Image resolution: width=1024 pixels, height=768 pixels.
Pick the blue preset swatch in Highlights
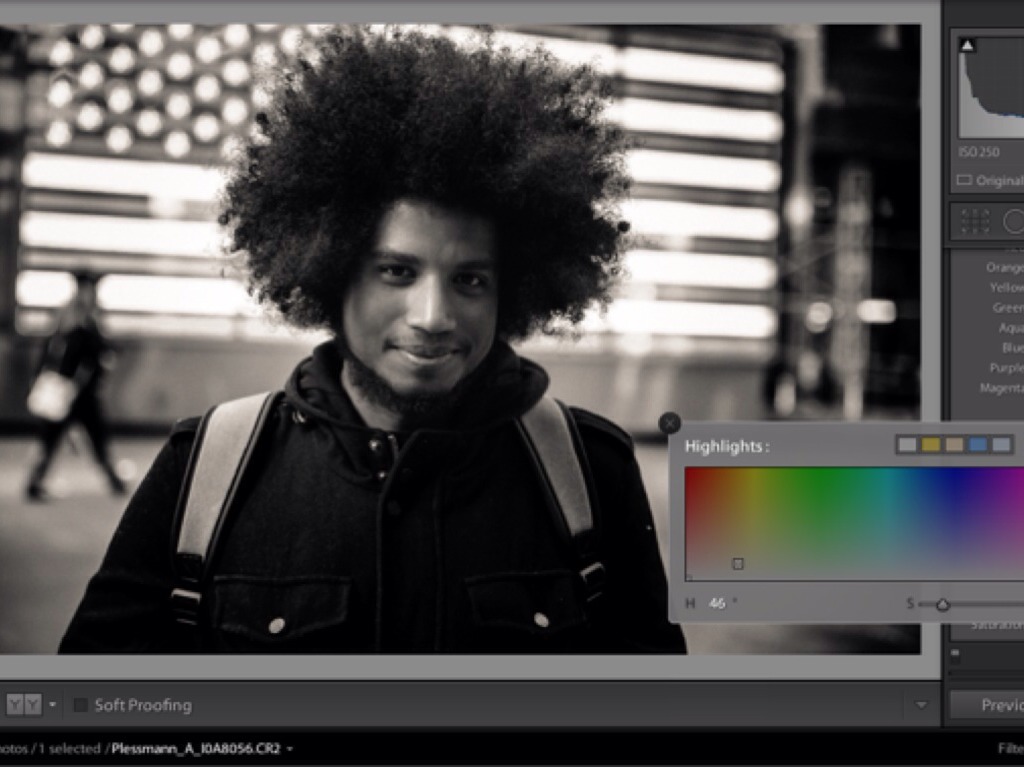pos(978,445)
